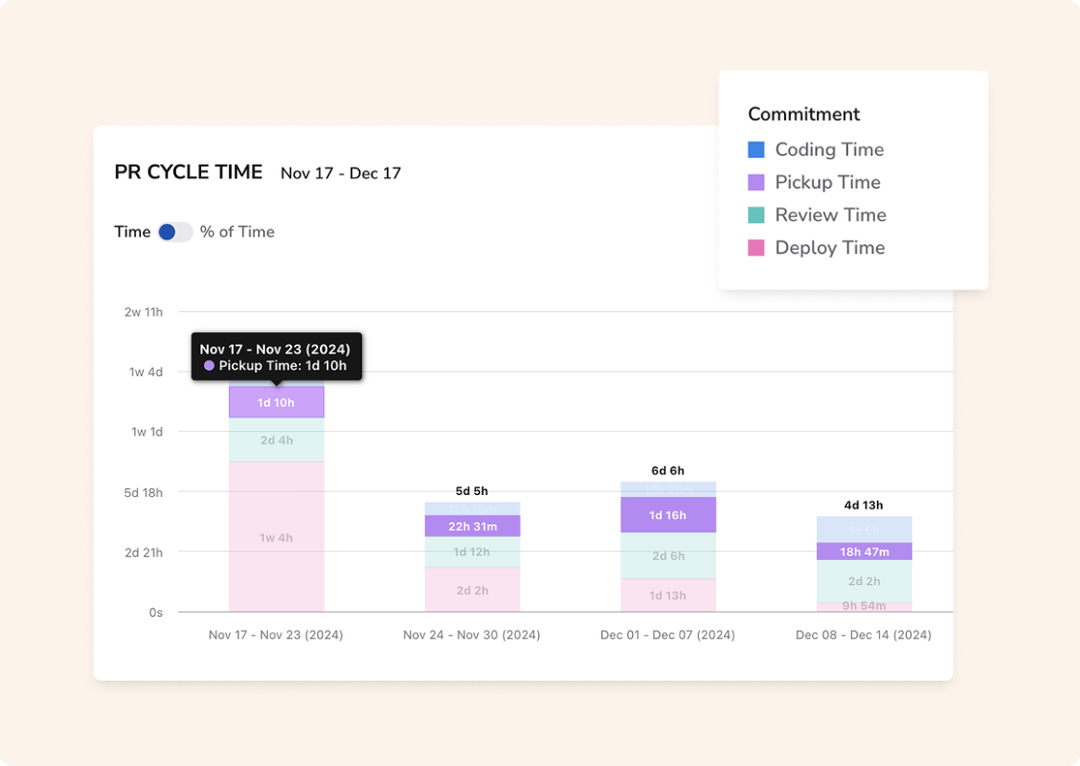
Task: Click the 18h 47m segment in the last bar
Action: click(x=864, y=550)
